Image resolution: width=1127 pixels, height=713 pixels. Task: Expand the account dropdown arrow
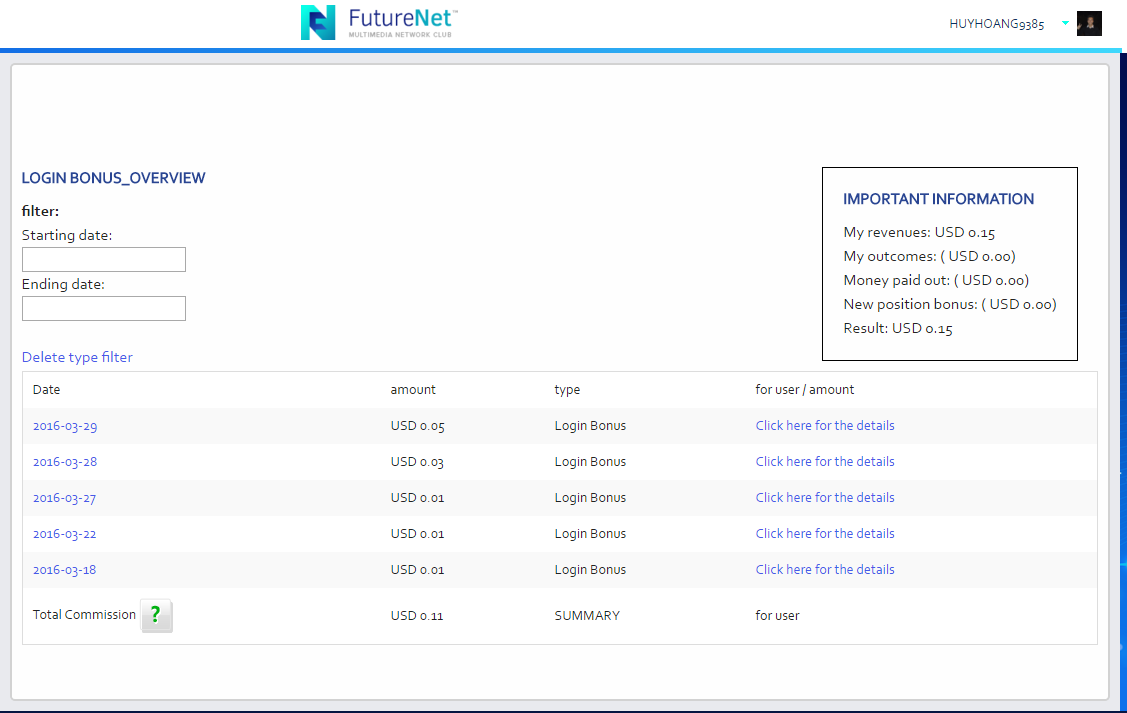1065,23
